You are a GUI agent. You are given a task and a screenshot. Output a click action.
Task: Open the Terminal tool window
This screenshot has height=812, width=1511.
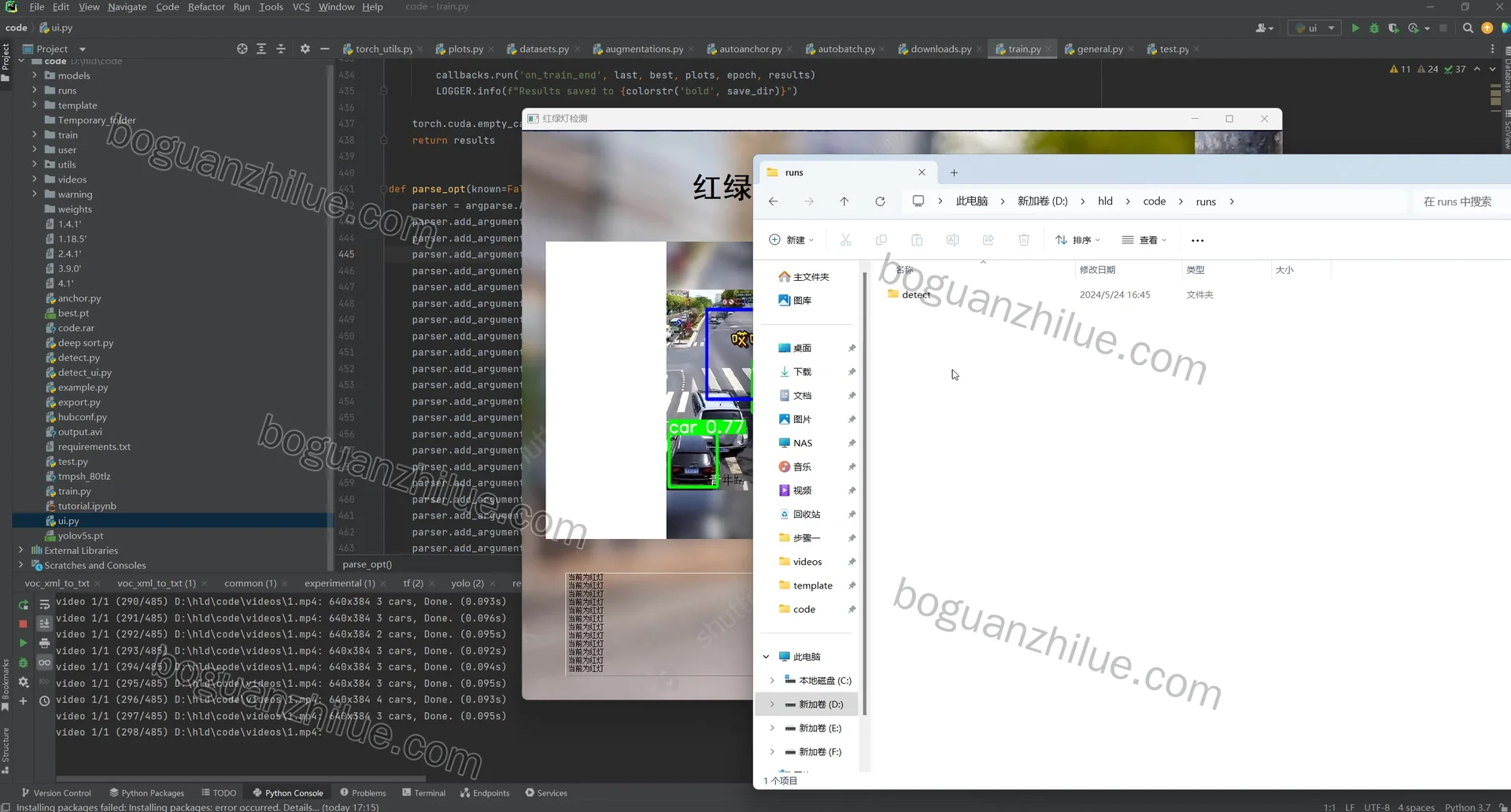tap(424, 793)
